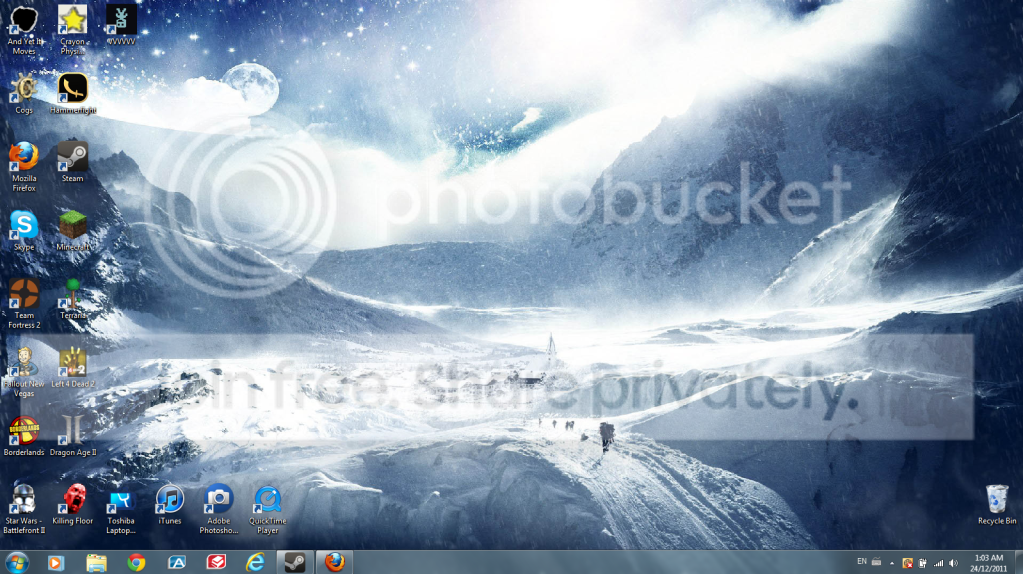
Task: Click the Terraria desktop icon
Action: click(x=72, y=299)
